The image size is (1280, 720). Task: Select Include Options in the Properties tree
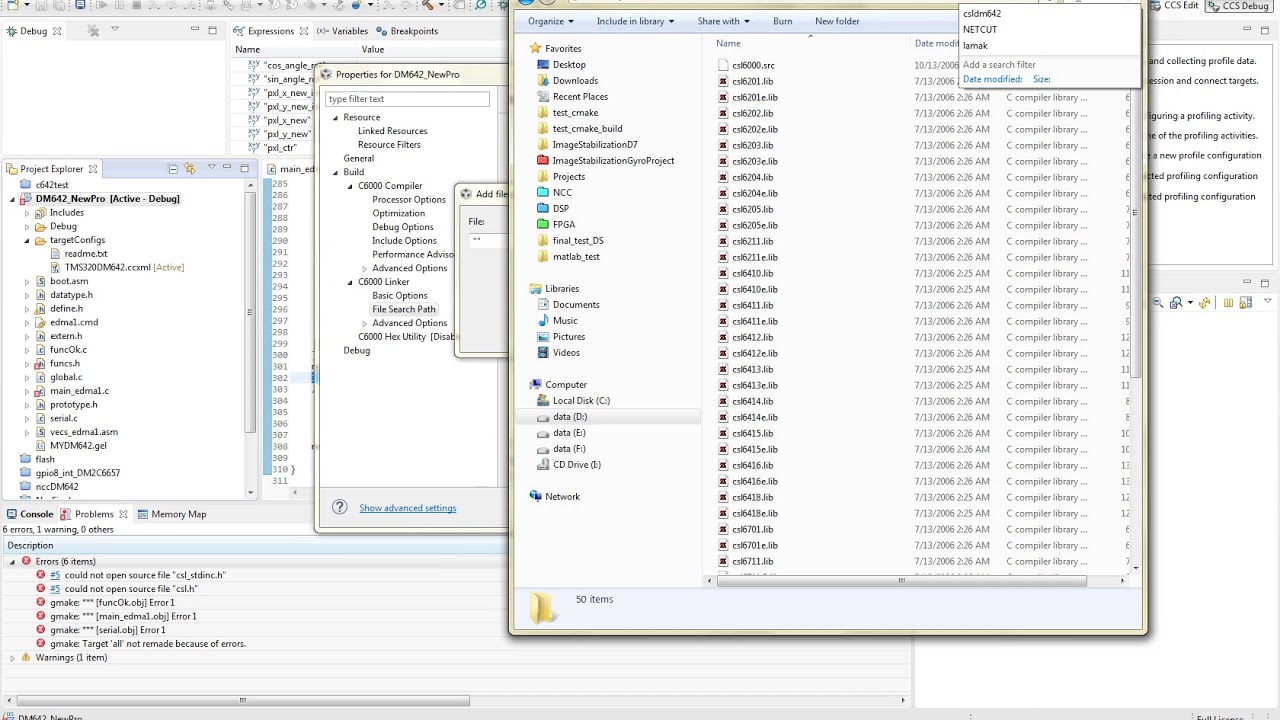(x=404, y=241)
